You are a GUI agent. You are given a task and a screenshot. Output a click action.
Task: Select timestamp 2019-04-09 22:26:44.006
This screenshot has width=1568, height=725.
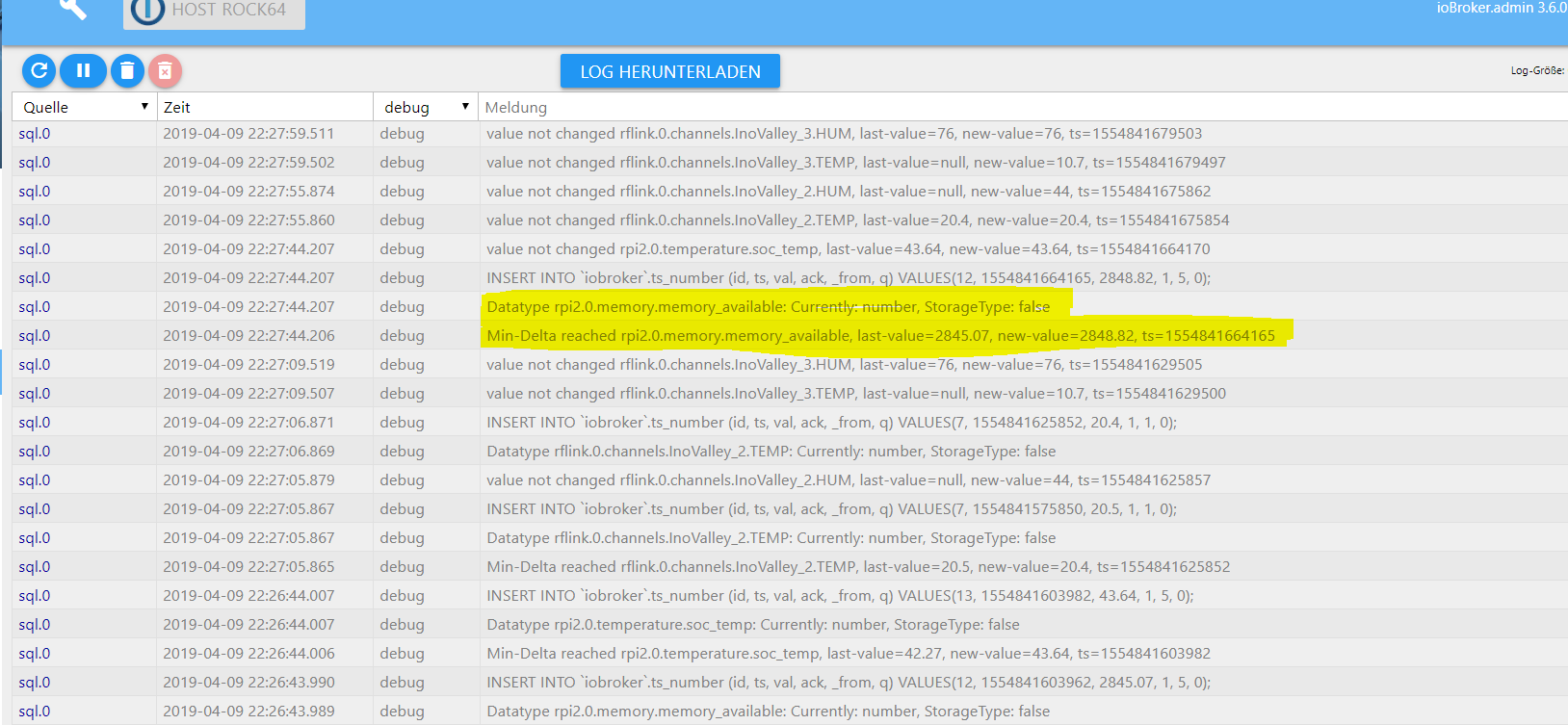point(248,654)
